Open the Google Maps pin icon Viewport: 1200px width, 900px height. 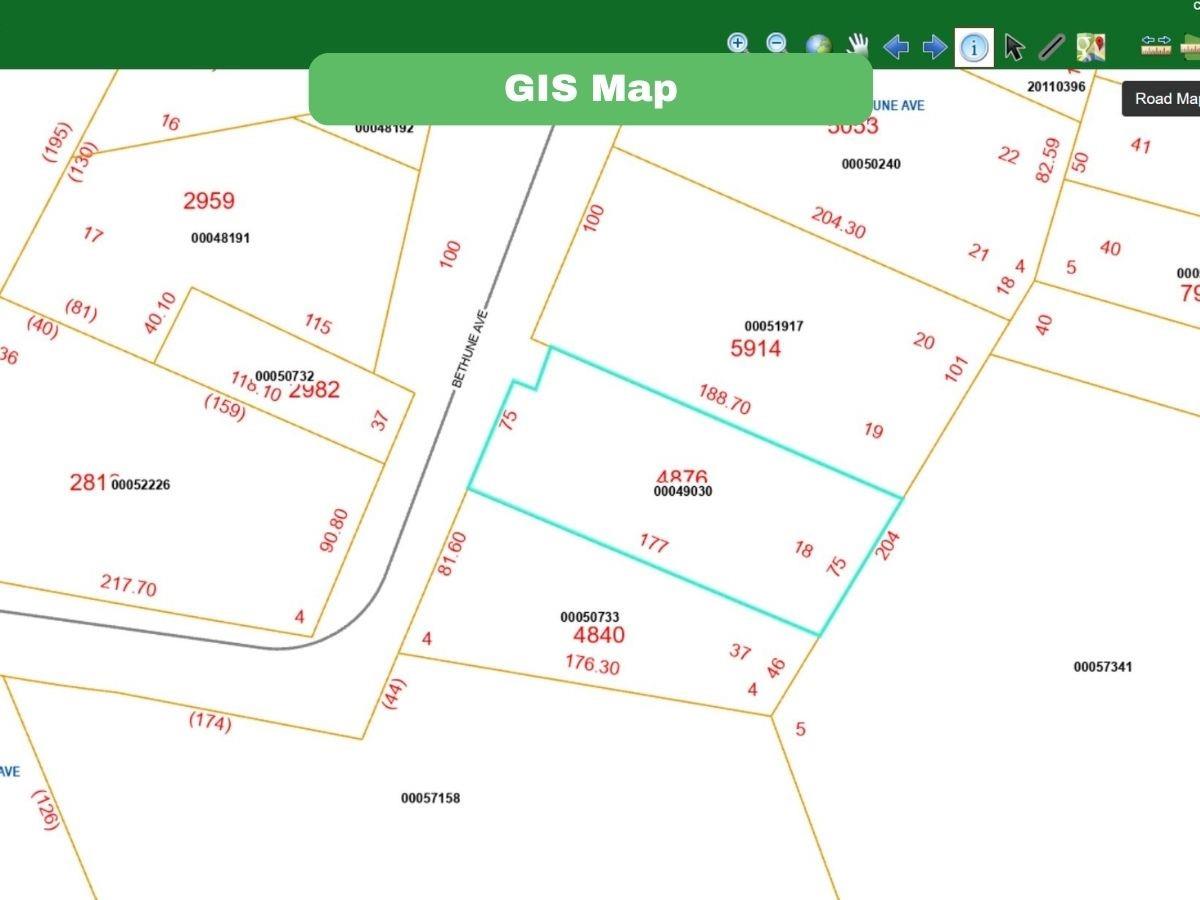pos(1090,47)
